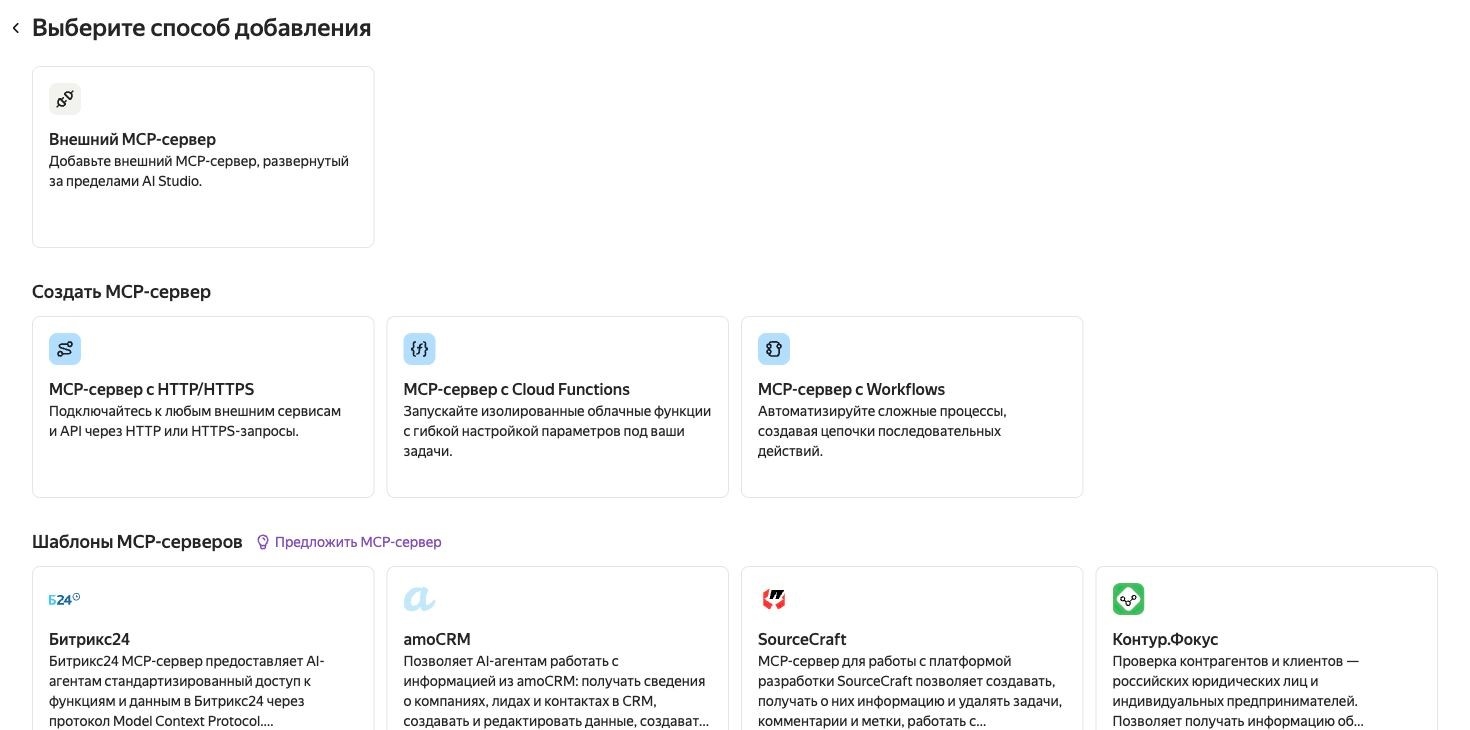Click the external MCP server plug icon

(x=65, y=99)
